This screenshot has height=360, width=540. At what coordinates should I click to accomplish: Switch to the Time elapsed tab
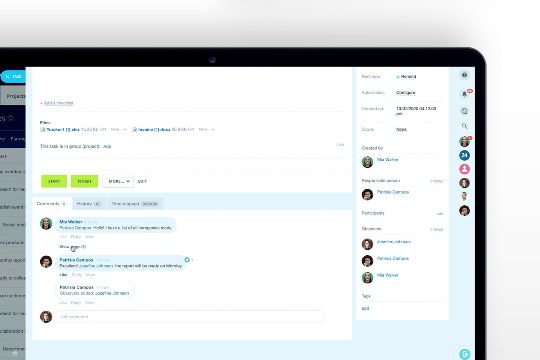(x=135, y=204)
